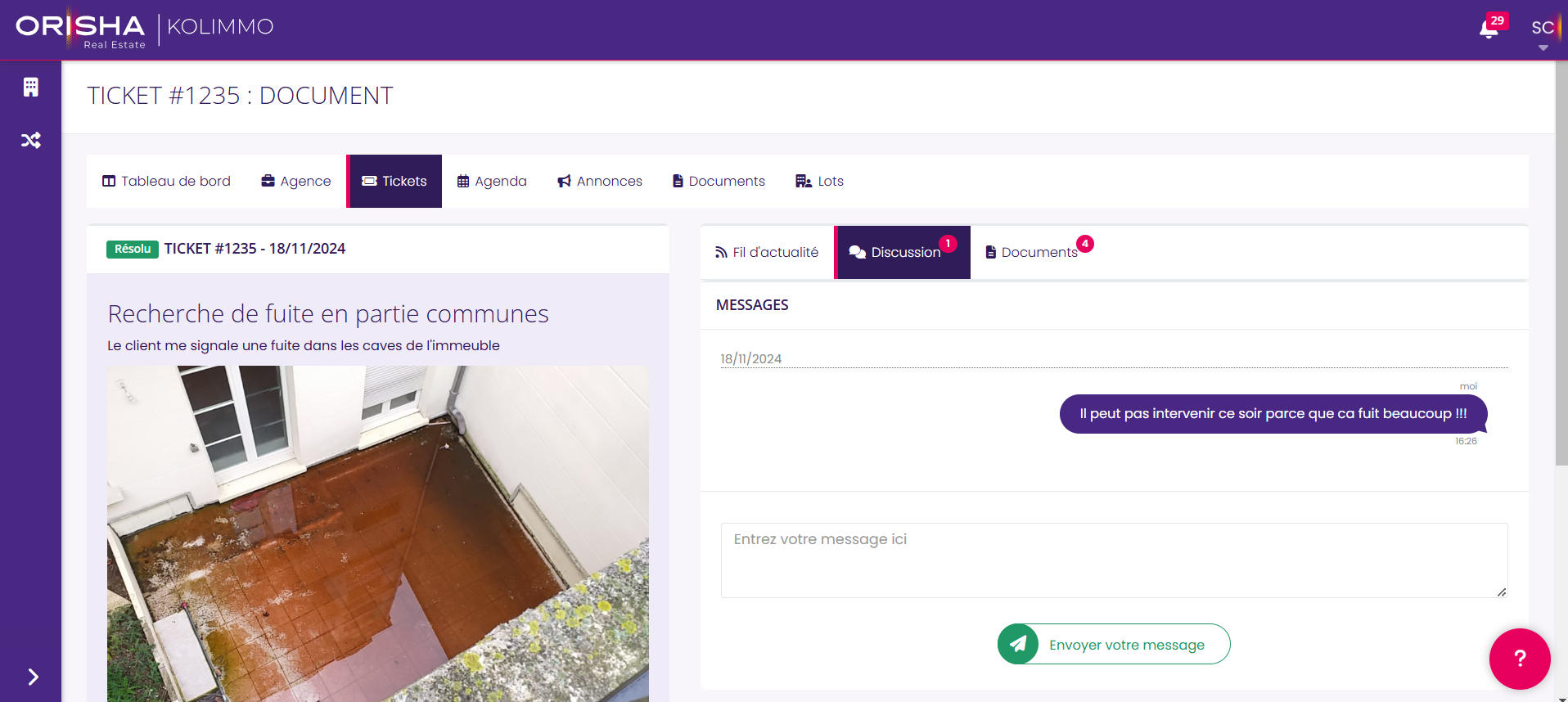Click the ORISHA Real Estate logo
Screen dimensions: 1568x702
point(80,29)
